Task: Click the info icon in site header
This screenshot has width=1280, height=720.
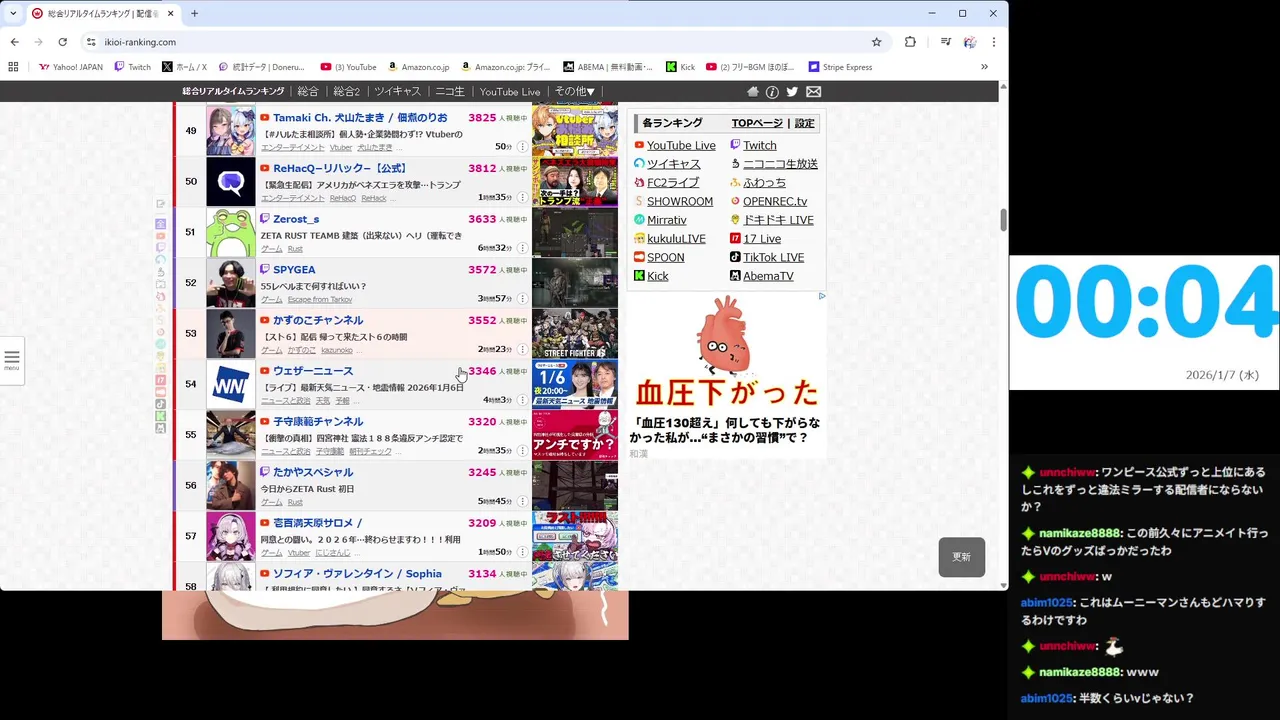Action: coord(772,91)
